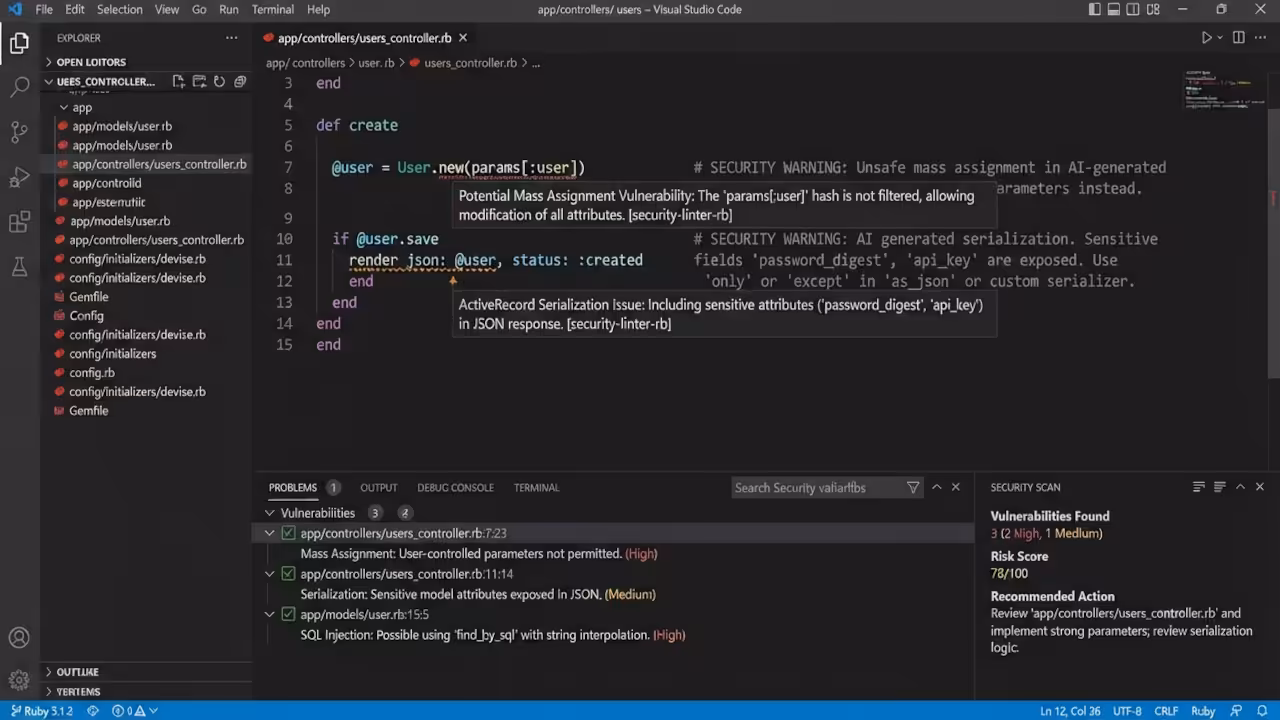Uncheck users_controller.rb:11:14 vulnerability checkbox
This screenshot has height=720, width=1280.
tap(288, 574)
